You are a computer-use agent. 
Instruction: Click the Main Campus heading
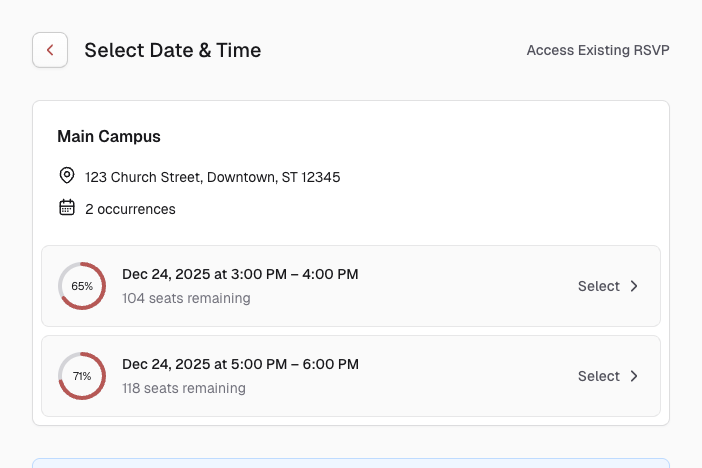[x=109, y=136]
